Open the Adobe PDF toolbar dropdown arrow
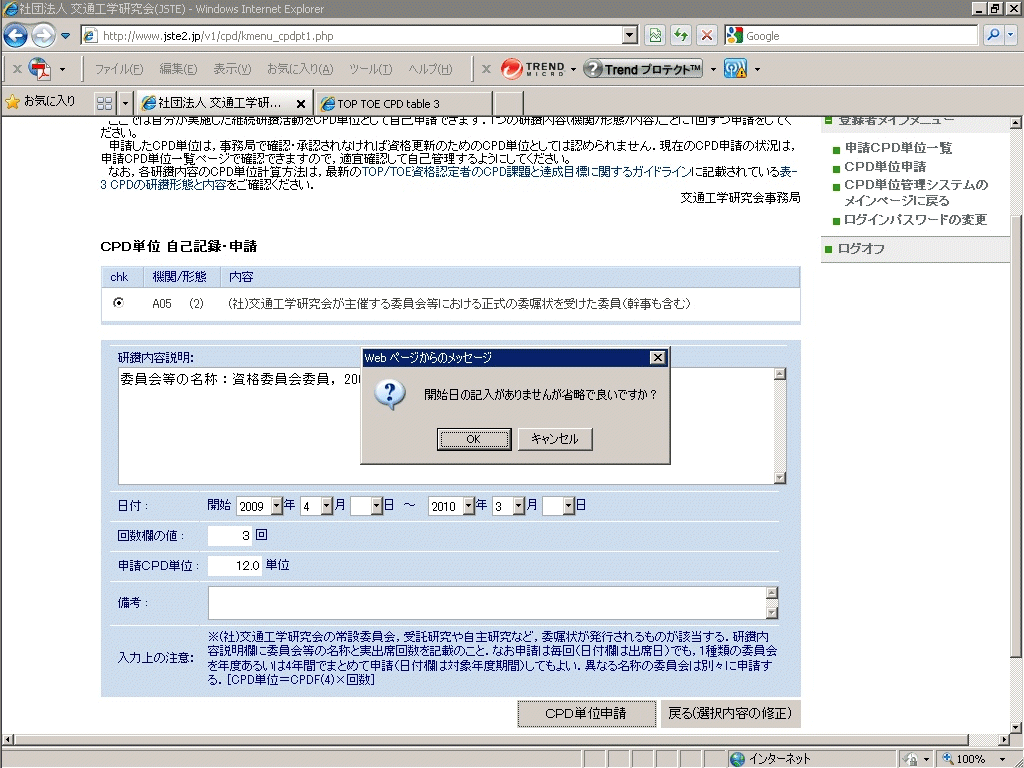The width and height of the screenshot is (1024, 768). pyautogui.click(x=62, y=69)
